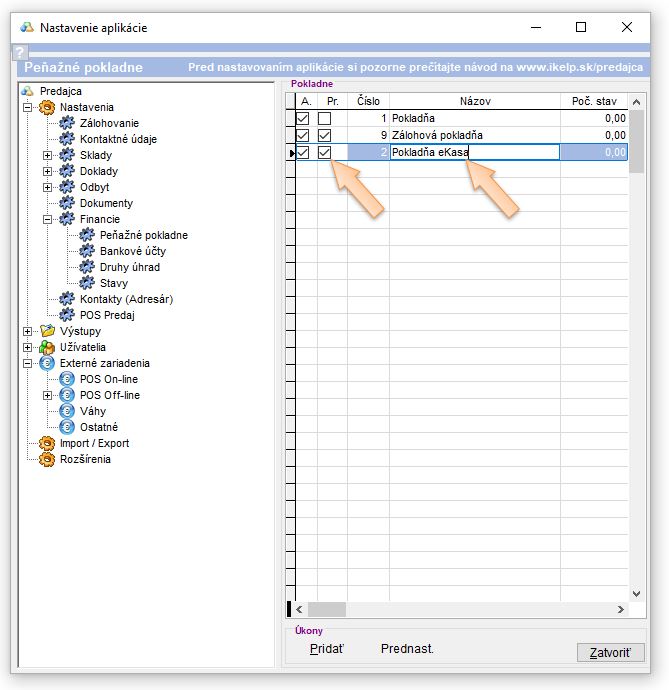Image resolution: width=669 pixels, height=690 pixels.
Task: Uncheck A. checkbox for Zálohová pokladňa
Action: tap(303, 135)
